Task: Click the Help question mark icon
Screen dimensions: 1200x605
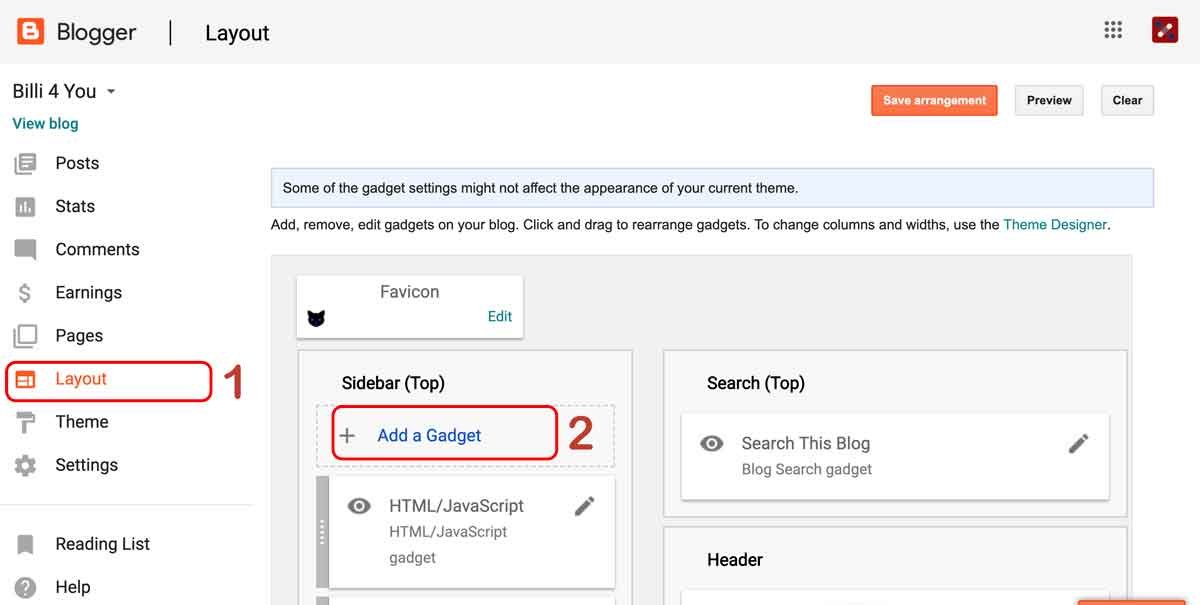Action: click(x=26, y=587)
